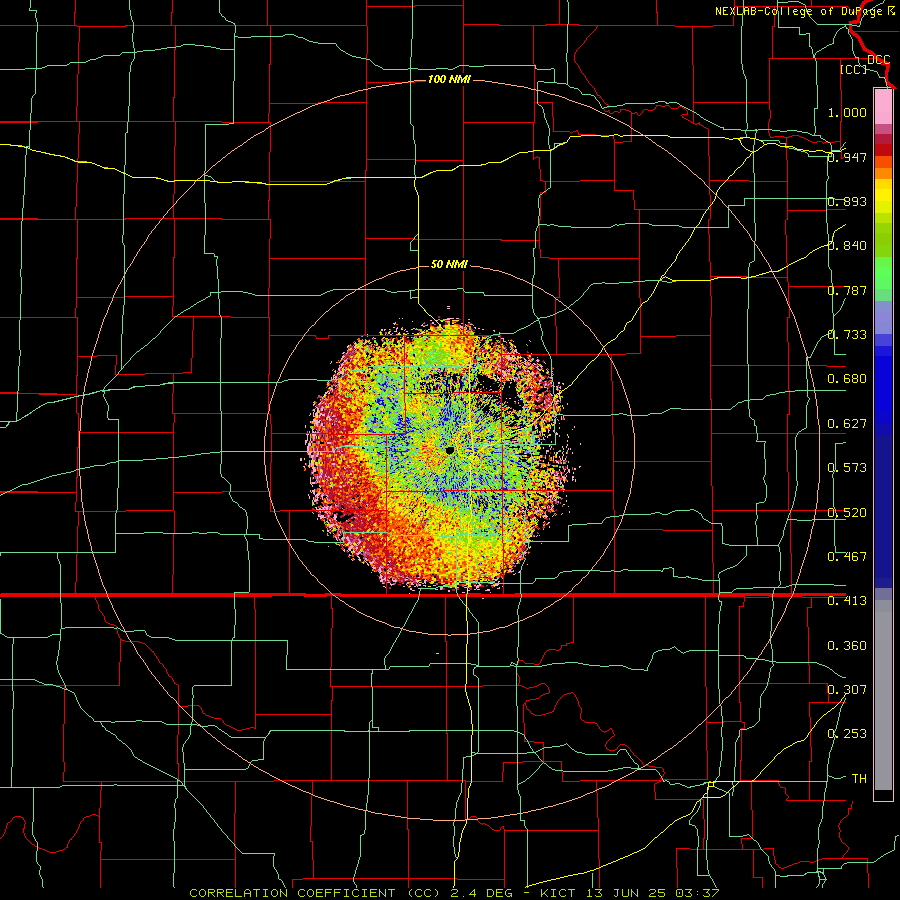Screen dimensions: 900x900
Task: Click the [CC] label above the color bar
Action: 853,69
